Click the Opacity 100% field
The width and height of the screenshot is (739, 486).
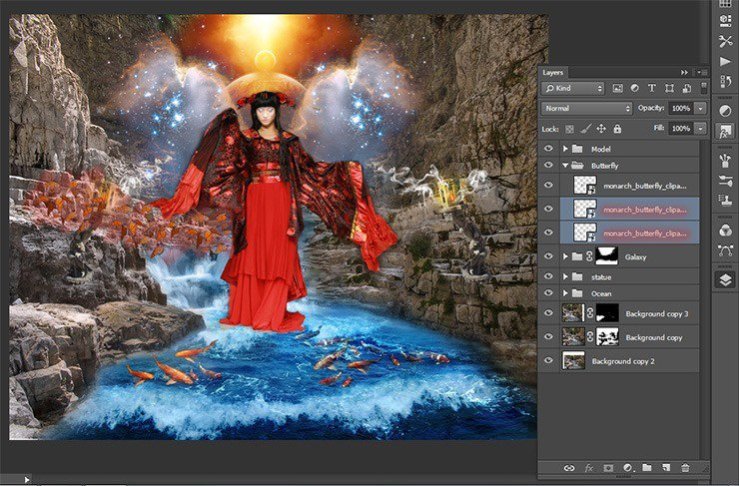(x=682, y=108)
